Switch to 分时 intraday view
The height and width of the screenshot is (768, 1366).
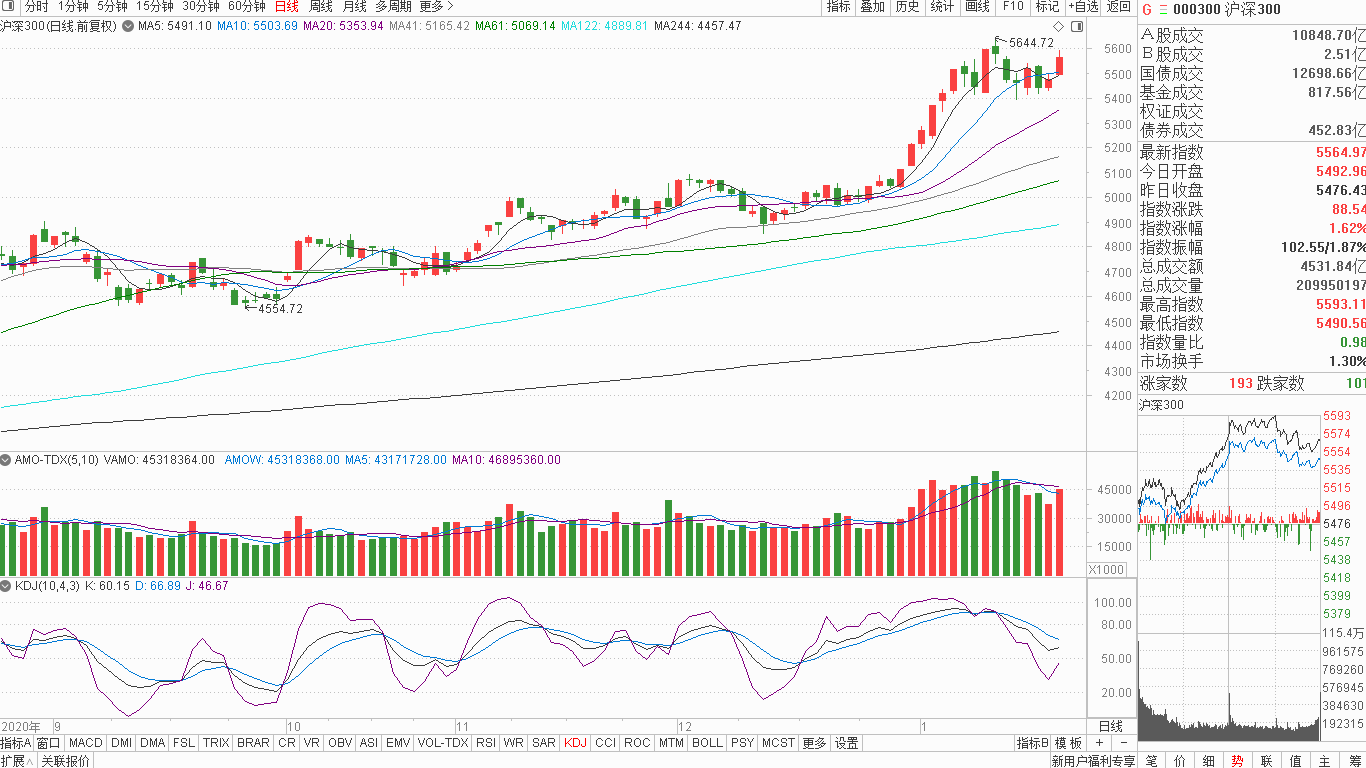[x=36, y=6]
